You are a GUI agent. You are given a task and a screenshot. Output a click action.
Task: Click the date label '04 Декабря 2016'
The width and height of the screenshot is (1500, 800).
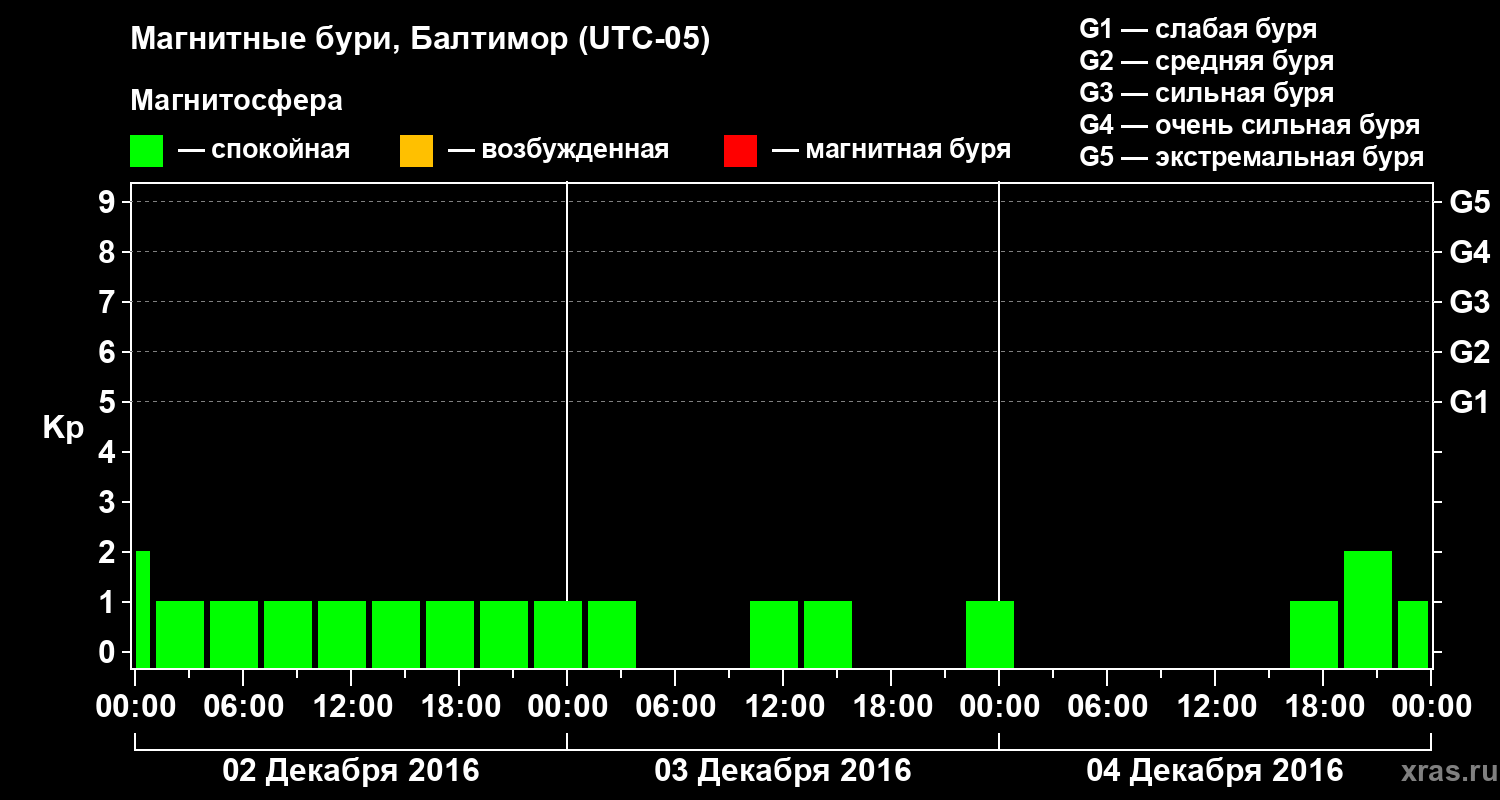click(1214, 771)
